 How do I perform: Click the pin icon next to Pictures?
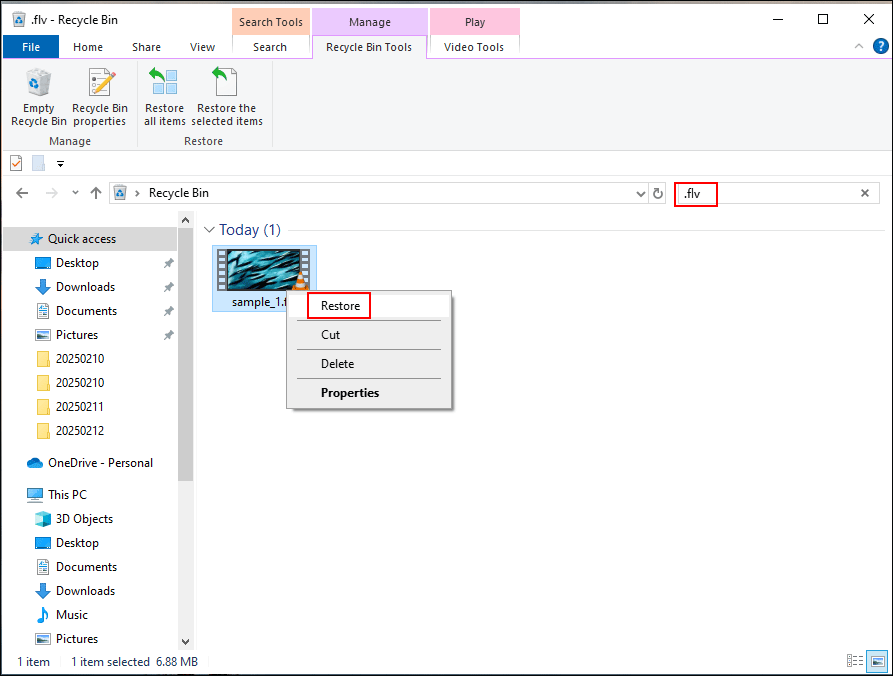click(x=169, y=335)
